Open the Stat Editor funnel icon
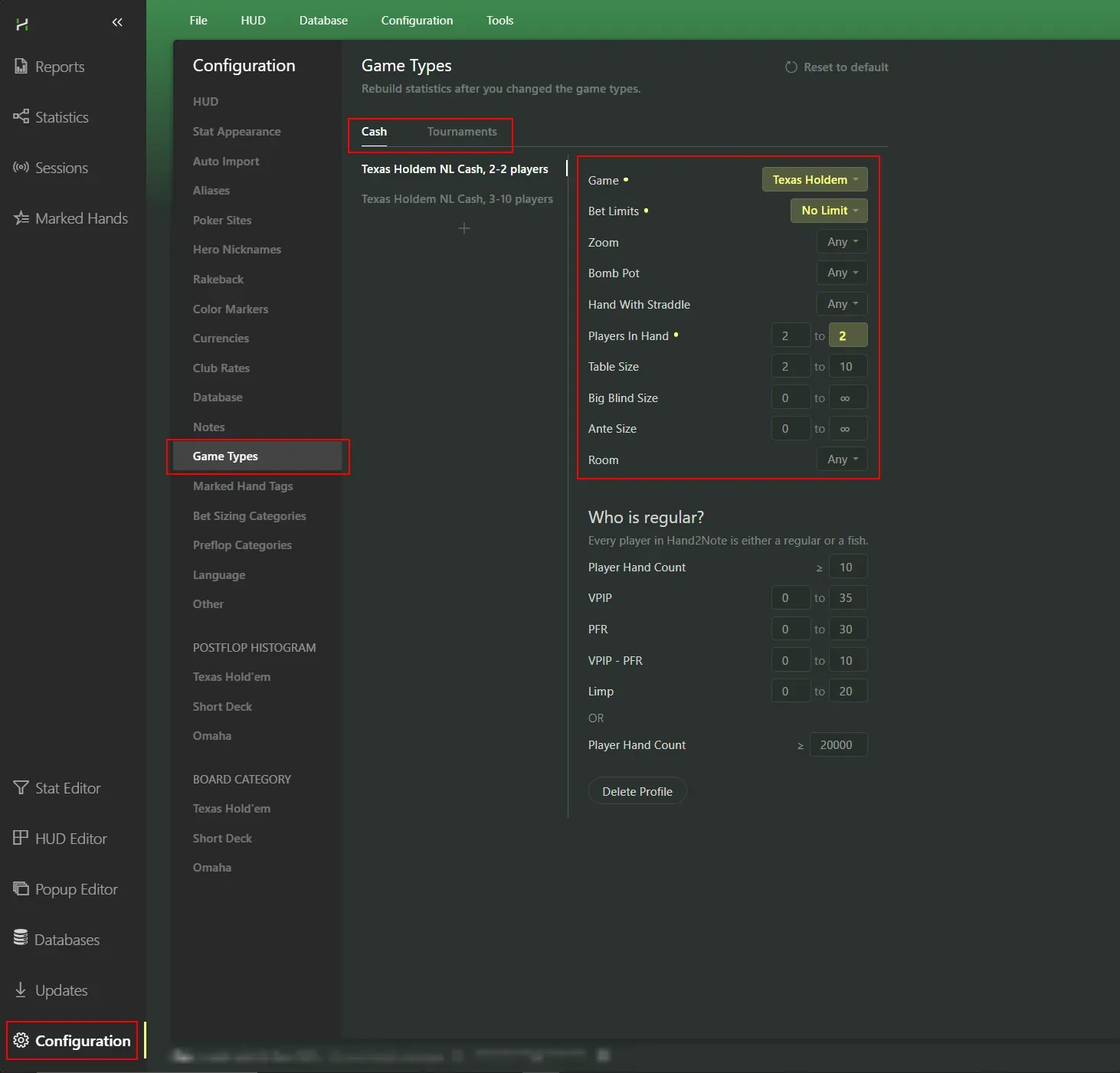 tap(21, 788)
